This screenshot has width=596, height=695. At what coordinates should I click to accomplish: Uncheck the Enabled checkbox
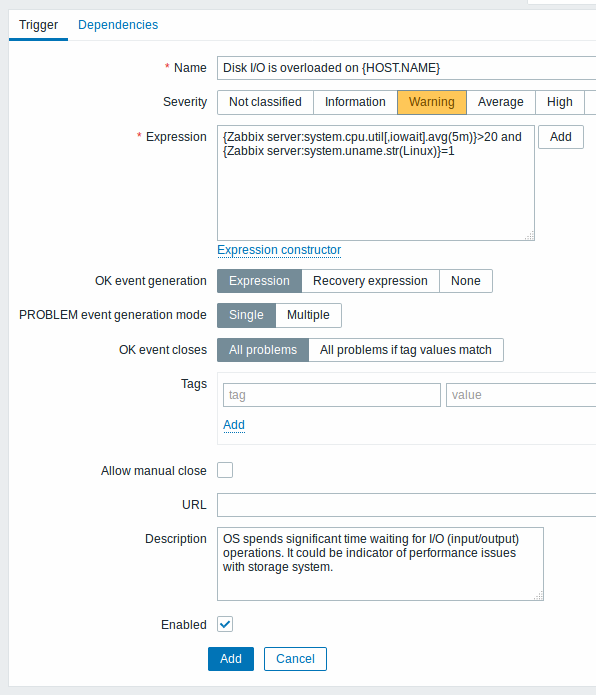pos(225,624)
